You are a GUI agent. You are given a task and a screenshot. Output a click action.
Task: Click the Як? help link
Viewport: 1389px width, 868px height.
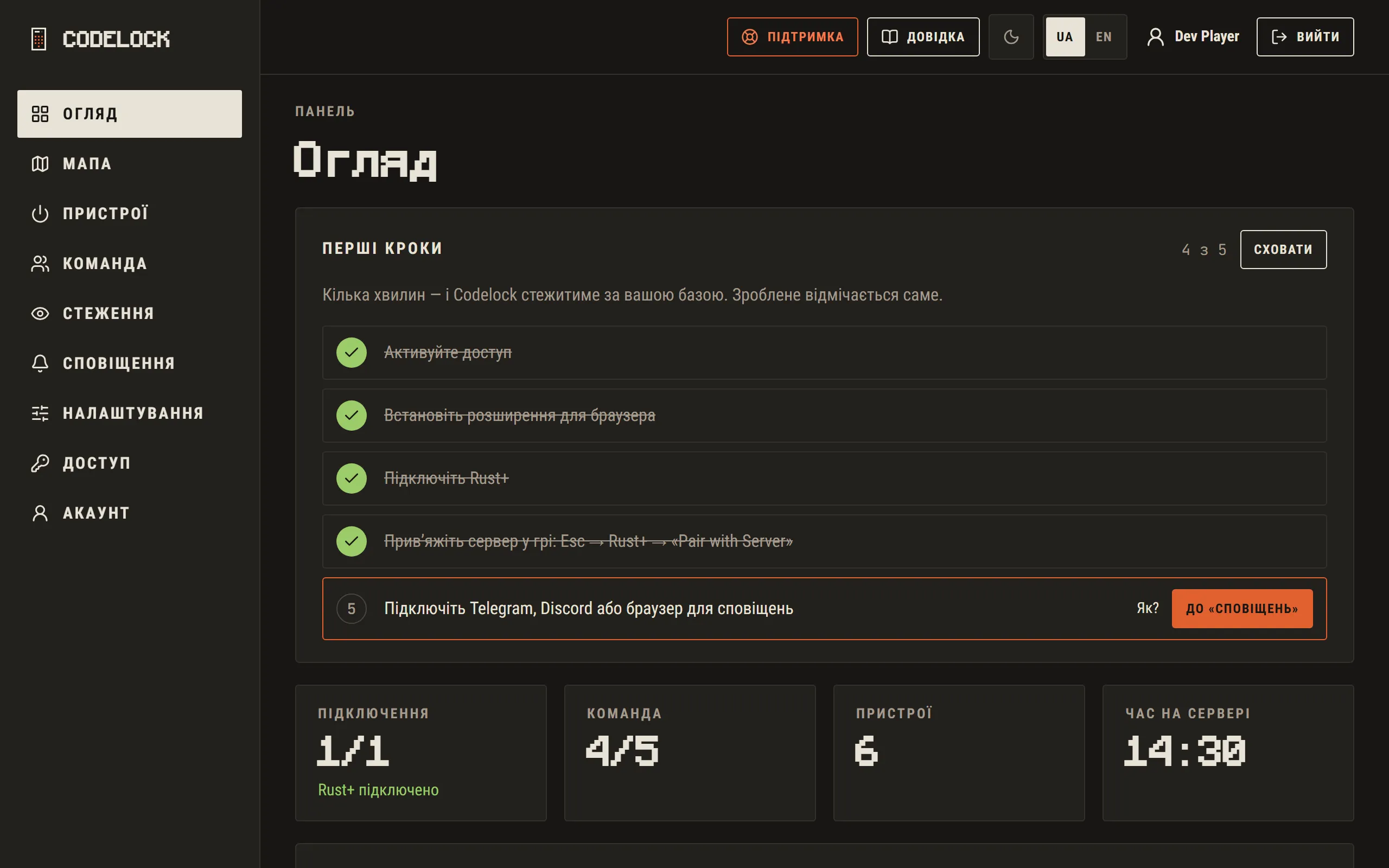[1148, 608]
